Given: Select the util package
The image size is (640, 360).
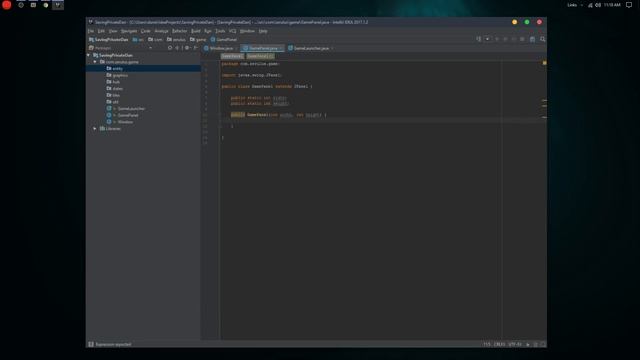Looking at the screenshot, I should click(113, 102).
